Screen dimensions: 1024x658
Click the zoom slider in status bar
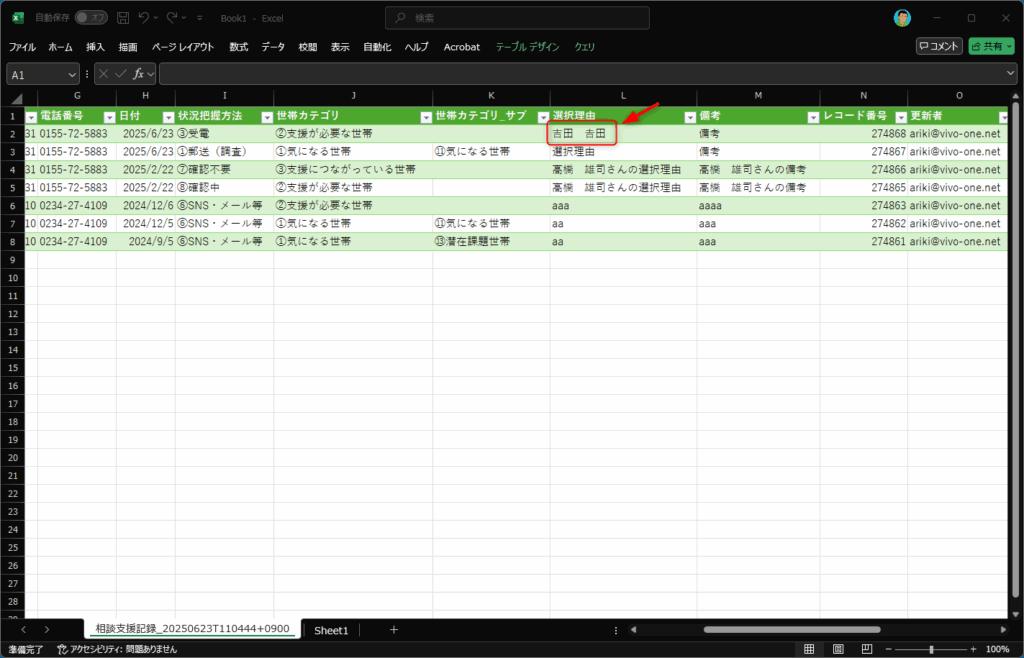(931, 649)
